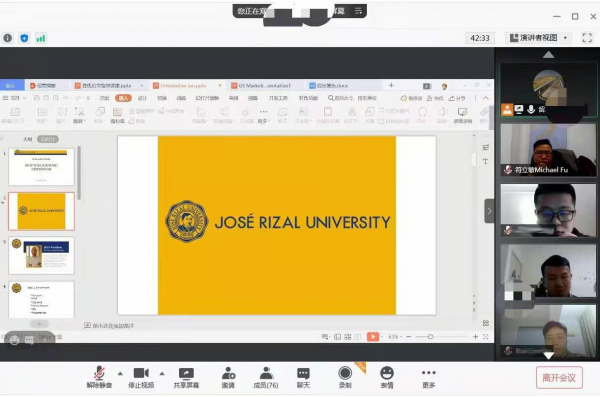600x397 pixels.
Task: Open the 聊天 chat panel
Action: pos(303,378)
